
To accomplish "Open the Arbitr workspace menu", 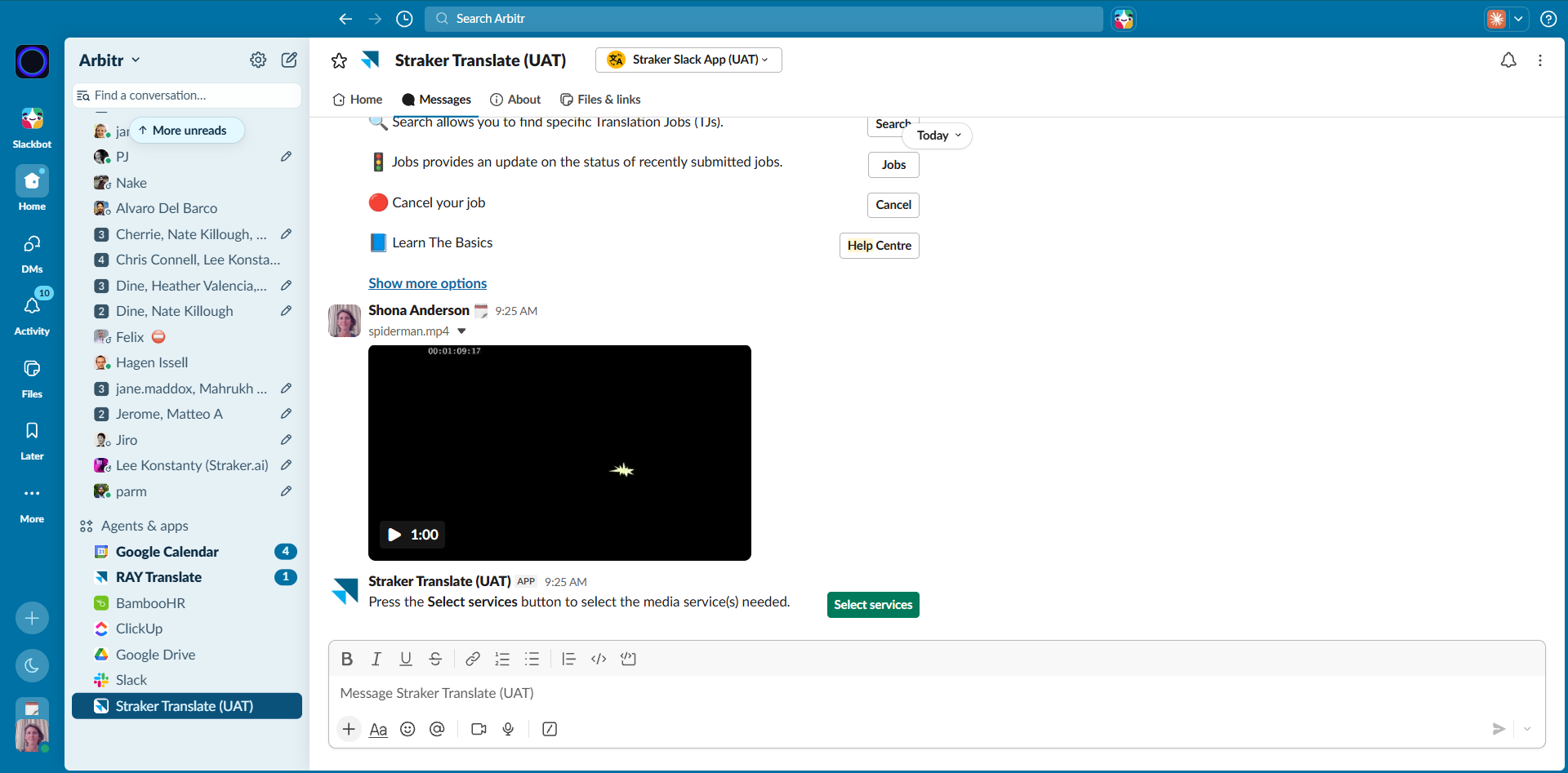I will [109, 60].
